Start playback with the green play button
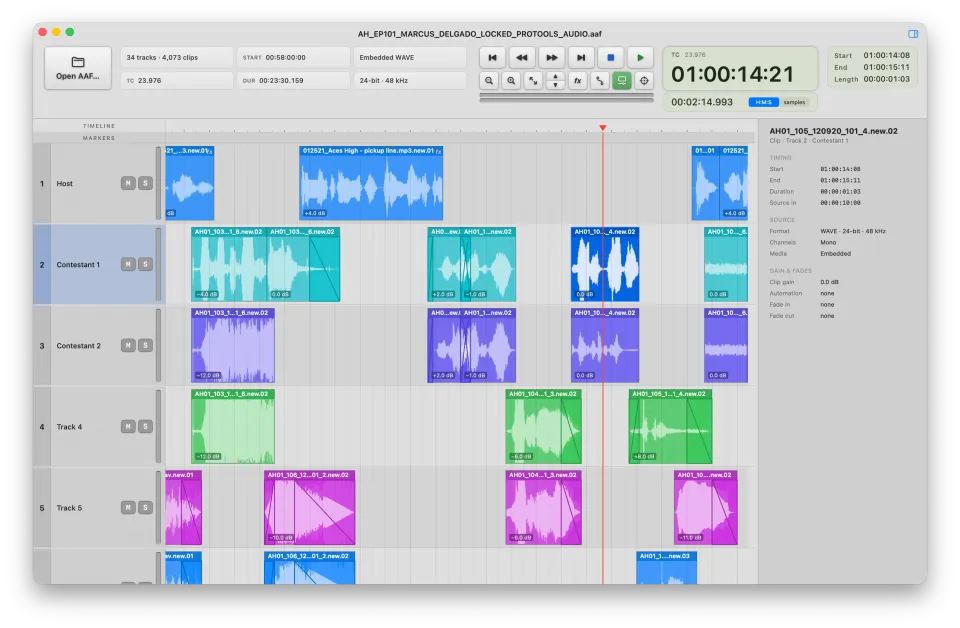960x628 pixels. tap(640, 58)
